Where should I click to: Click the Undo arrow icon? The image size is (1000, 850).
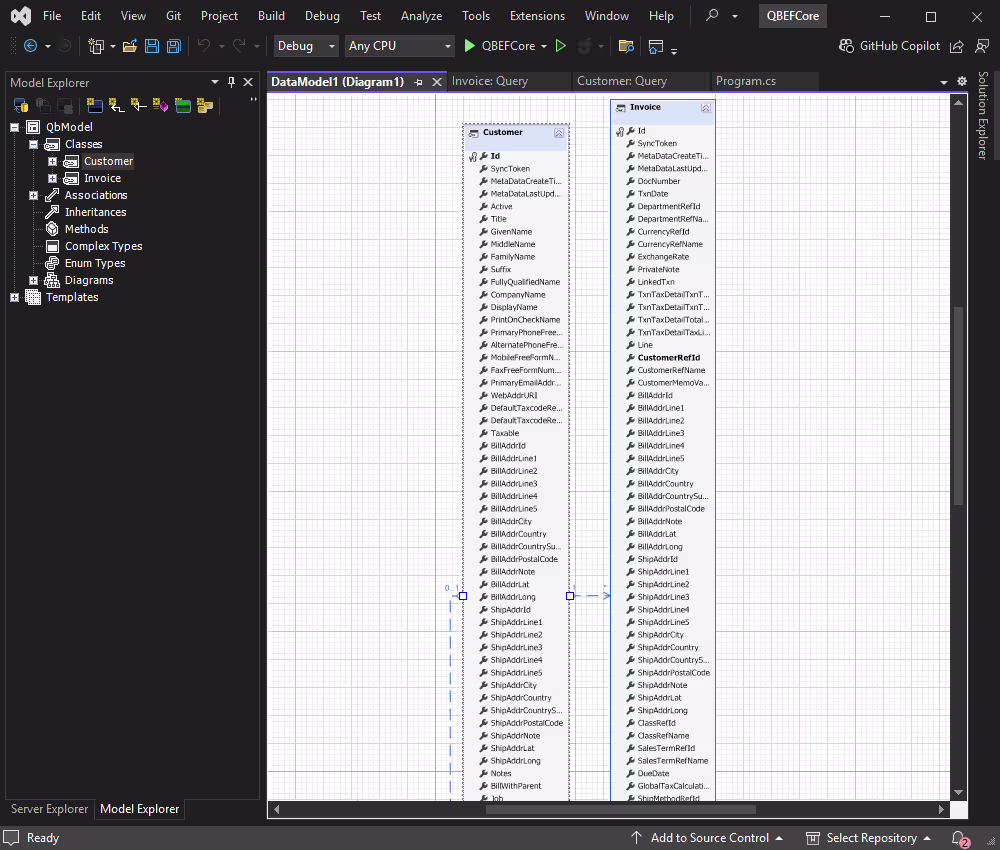click(203, 45)
